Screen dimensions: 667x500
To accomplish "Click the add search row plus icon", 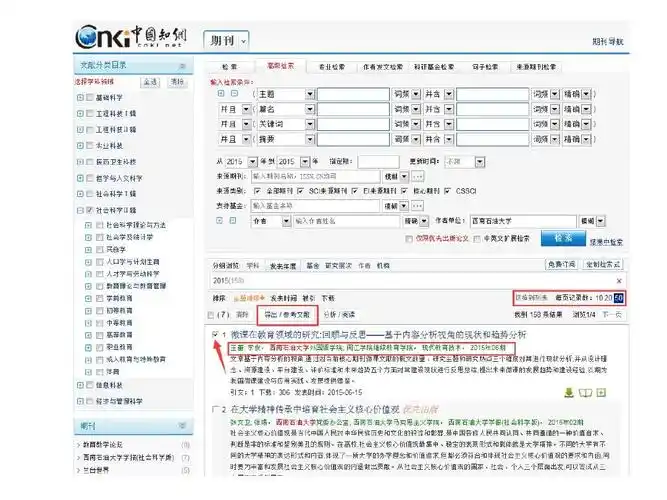I will tap(221, 94).
